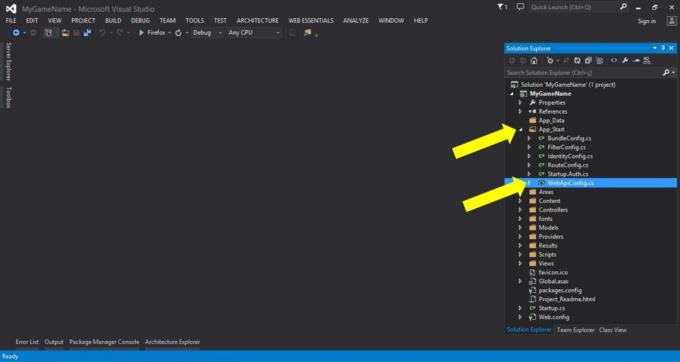
Task: Click the Refresh browser icon in toolbar
Action: coord(178,33)
